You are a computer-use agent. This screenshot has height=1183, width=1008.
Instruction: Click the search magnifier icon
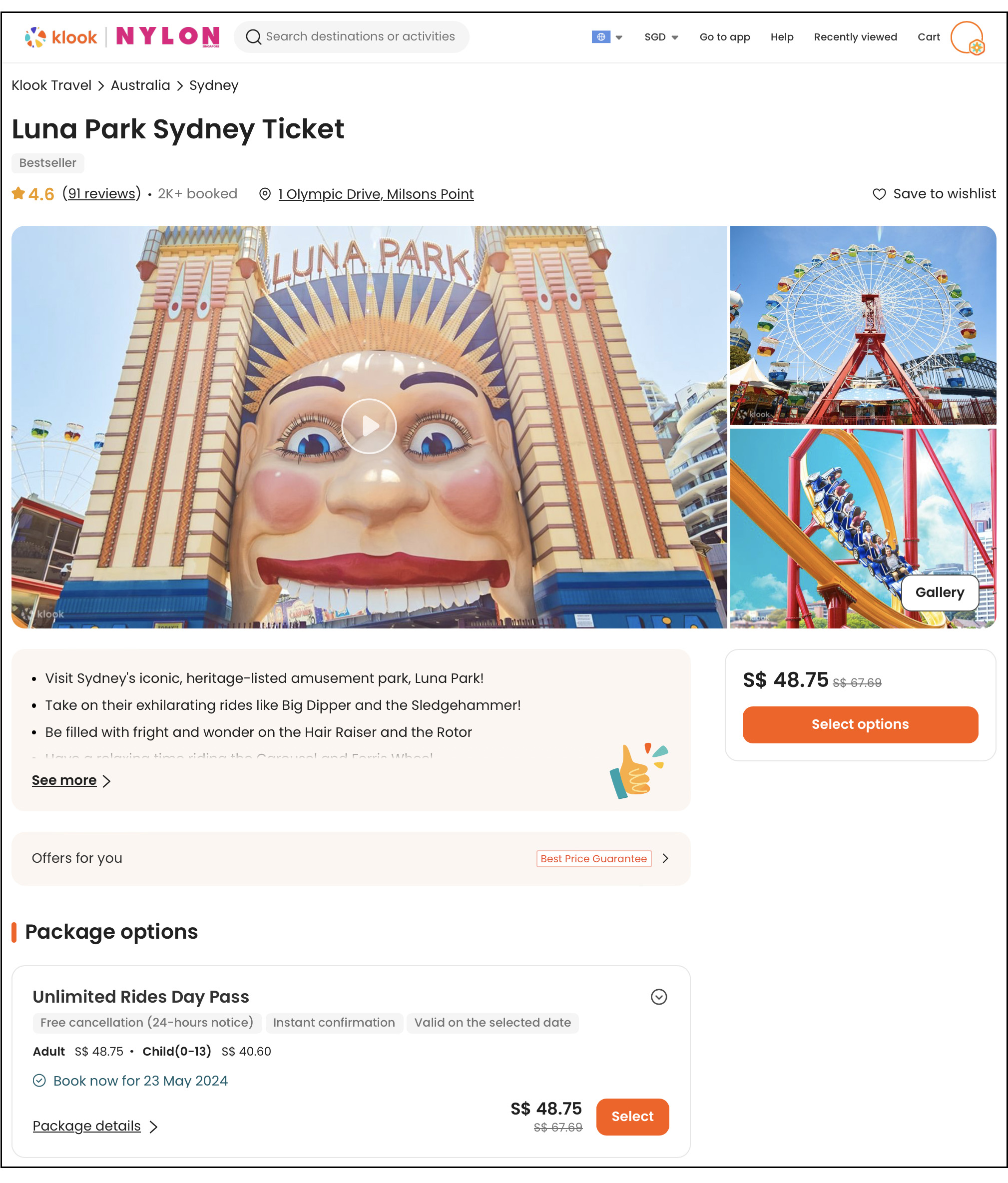tap(253, 37)
